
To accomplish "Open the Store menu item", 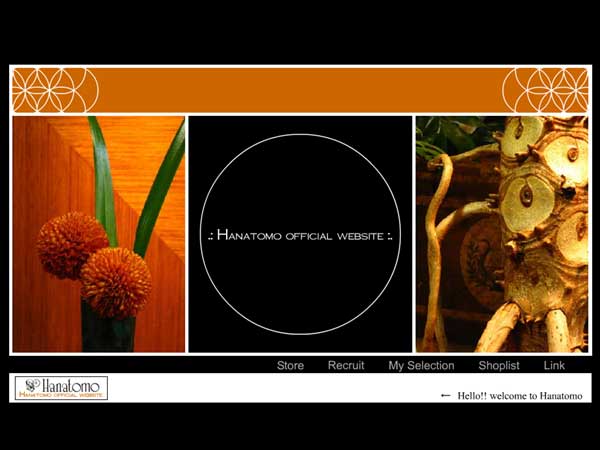I will pyautogui.click(x=290, y=366).
